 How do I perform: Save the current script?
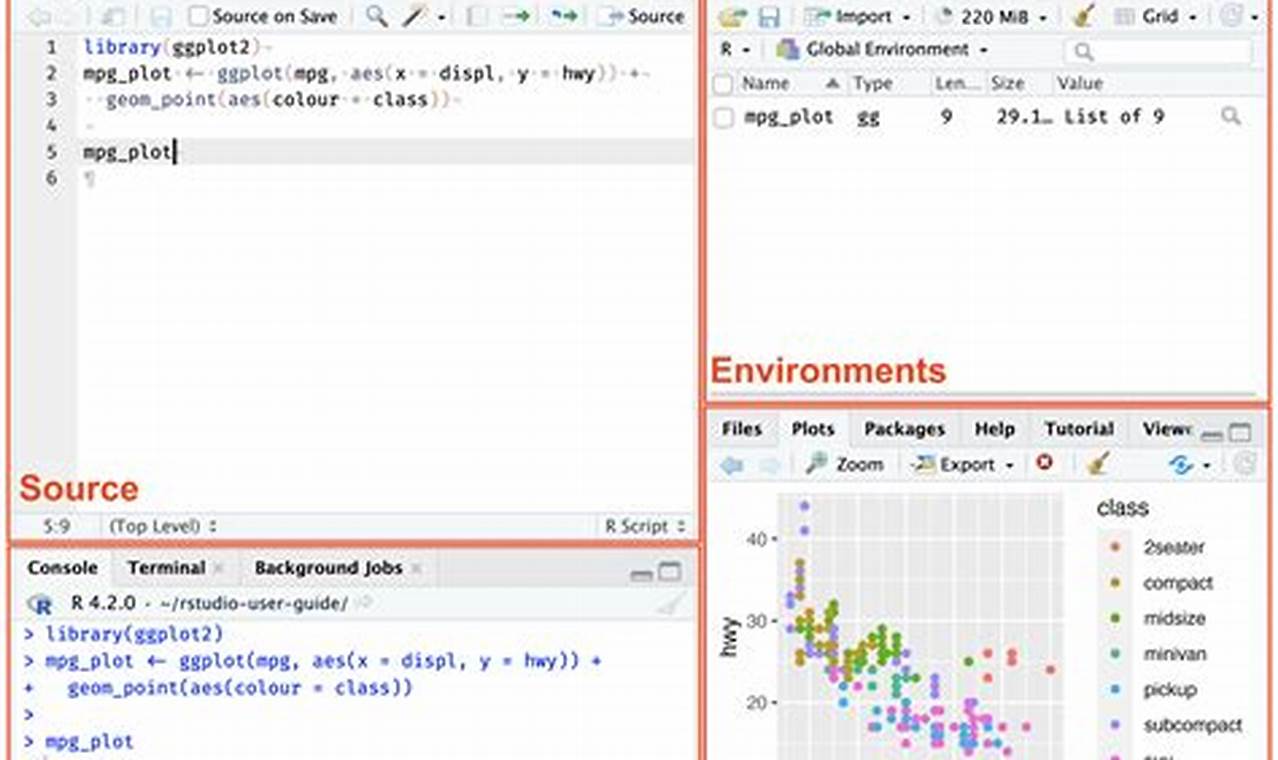coord(162,15)
